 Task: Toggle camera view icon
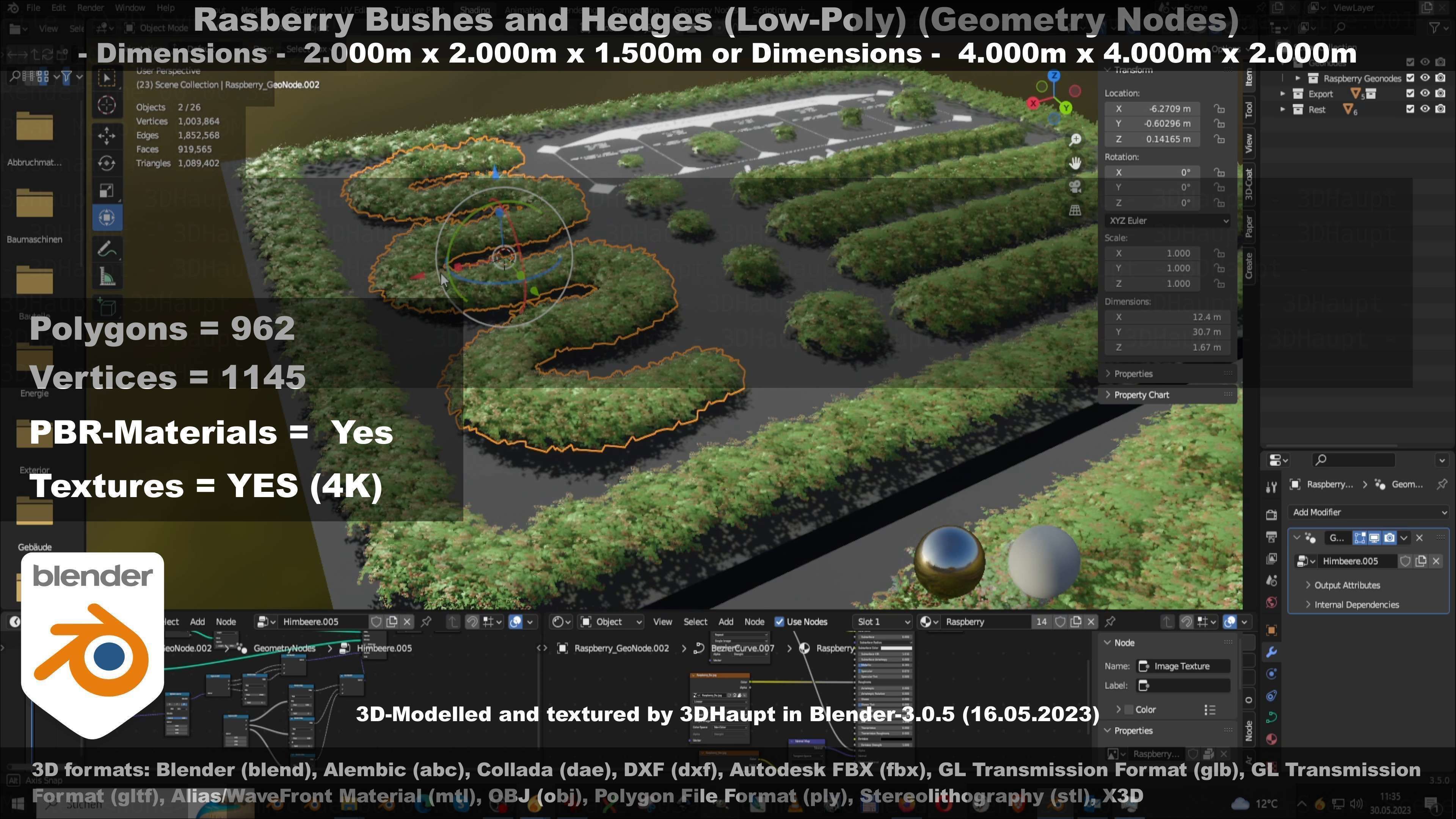tap(1075, 187)
